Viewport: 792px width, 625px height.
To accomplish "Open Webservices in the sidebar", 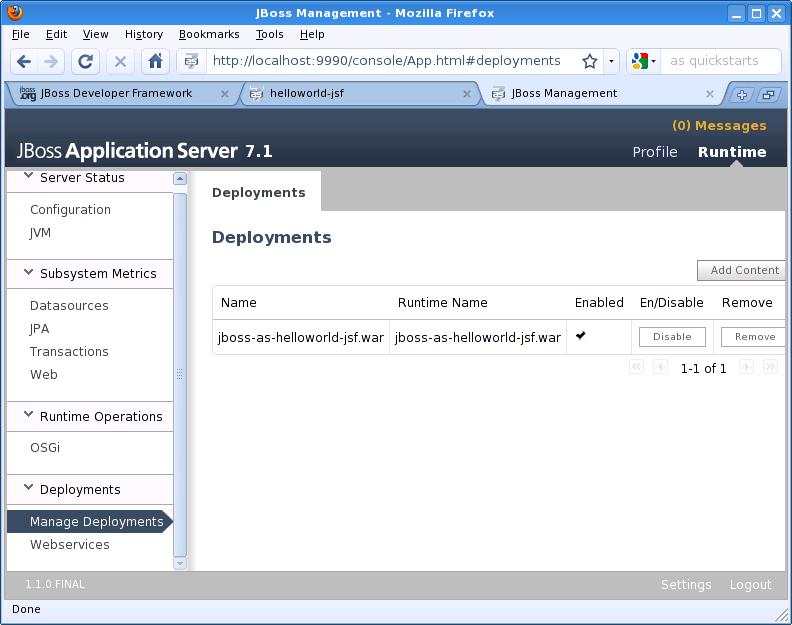I will pyautogui.click(x=70, y=545).
